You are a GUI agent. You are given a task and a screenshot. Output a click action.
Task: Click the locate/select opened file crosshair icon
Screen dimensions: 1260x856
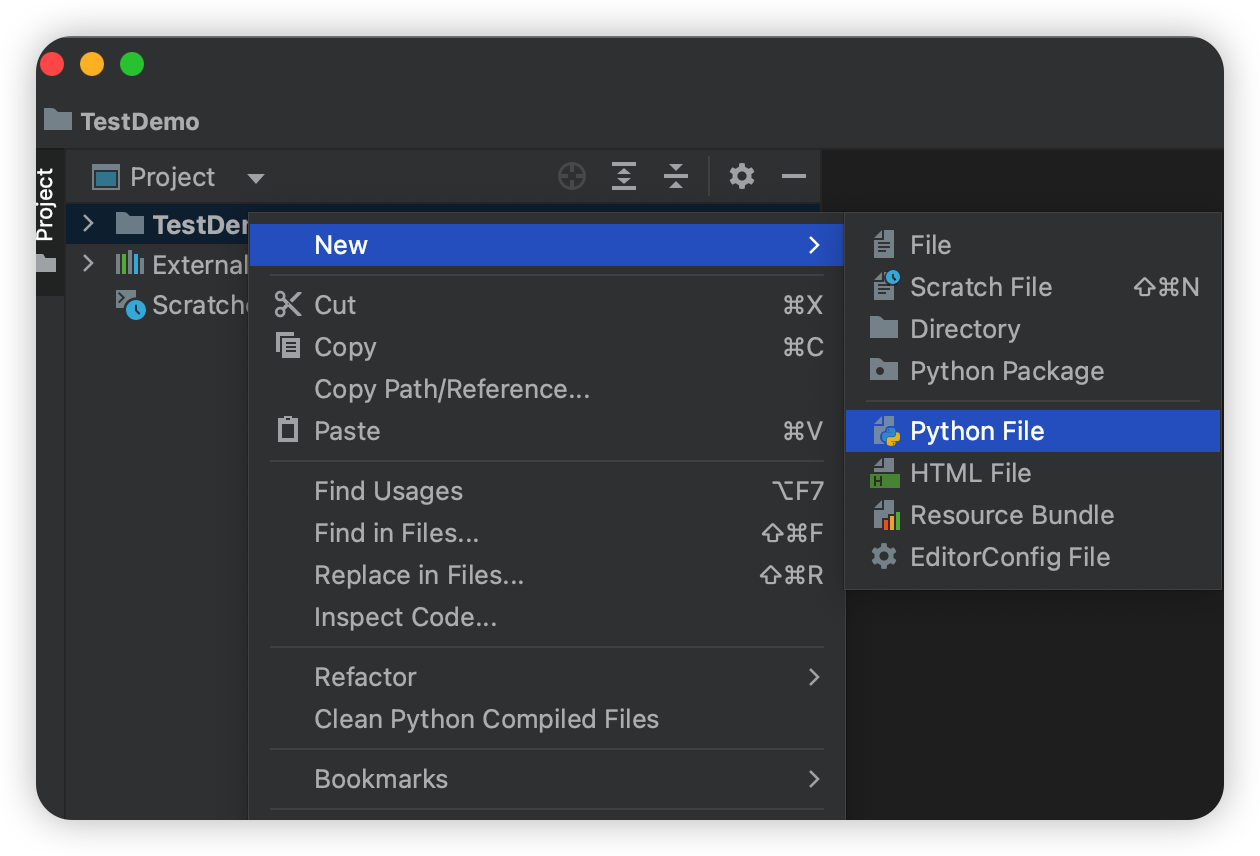click(571, 177)
